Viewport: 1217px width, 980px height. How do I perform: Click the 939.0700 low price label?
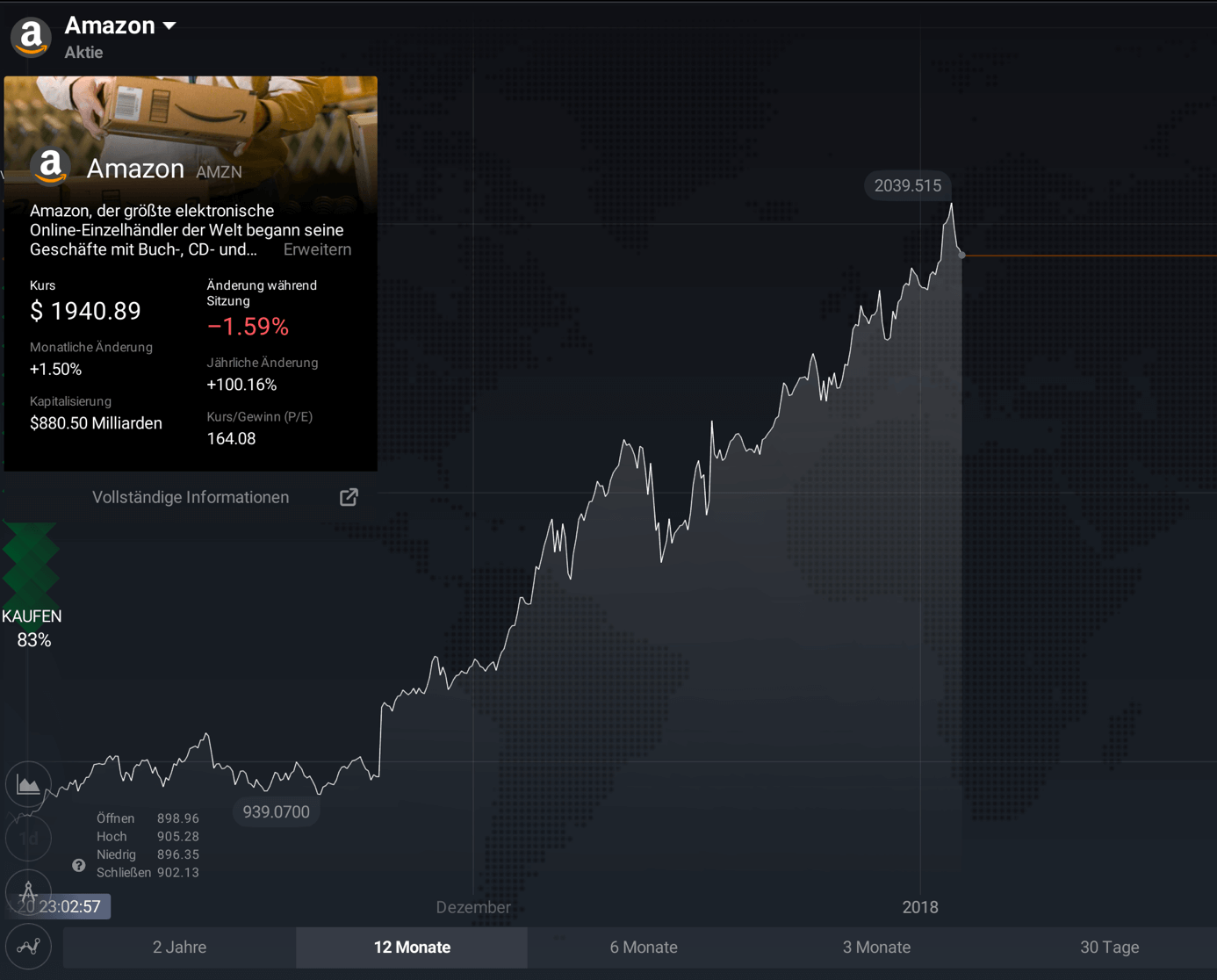point(276,812)
